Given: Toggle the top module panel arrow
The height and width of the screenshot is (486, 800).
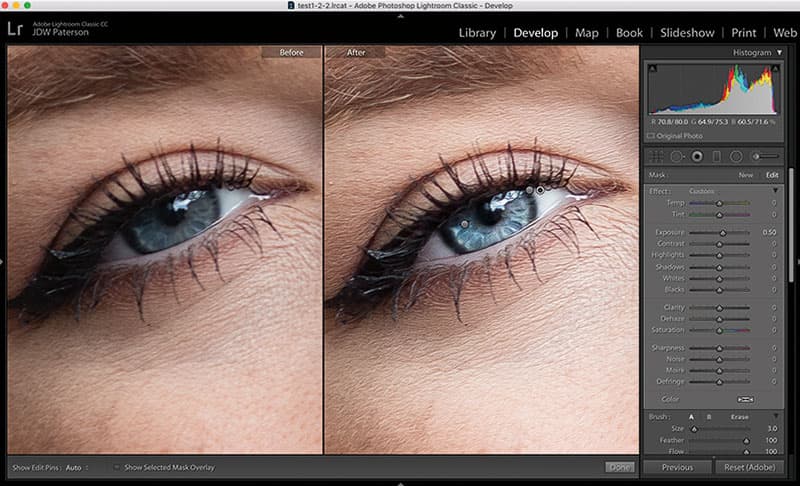Looking at the screenshot, I should (x=401, y=16).
